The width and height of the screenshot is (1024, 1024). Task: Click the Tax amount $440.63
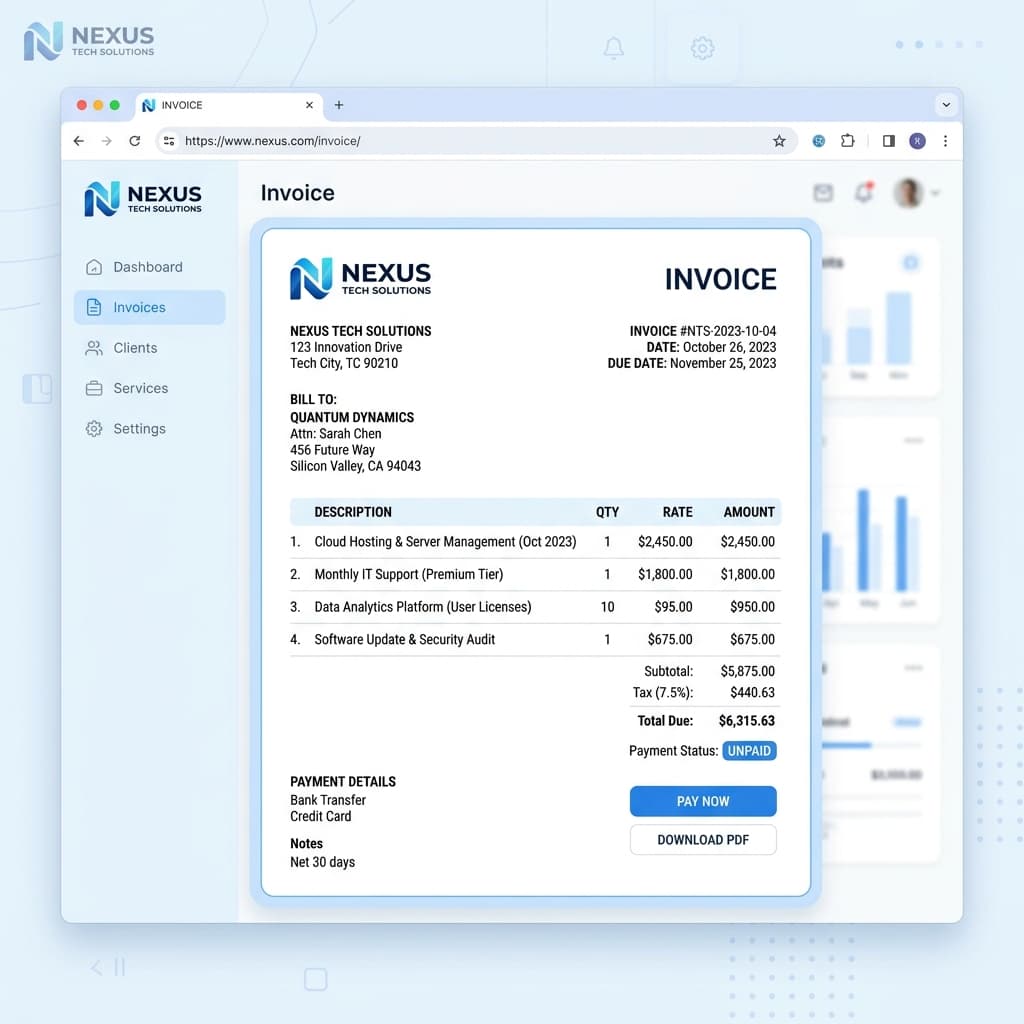[x=752, y=692]
